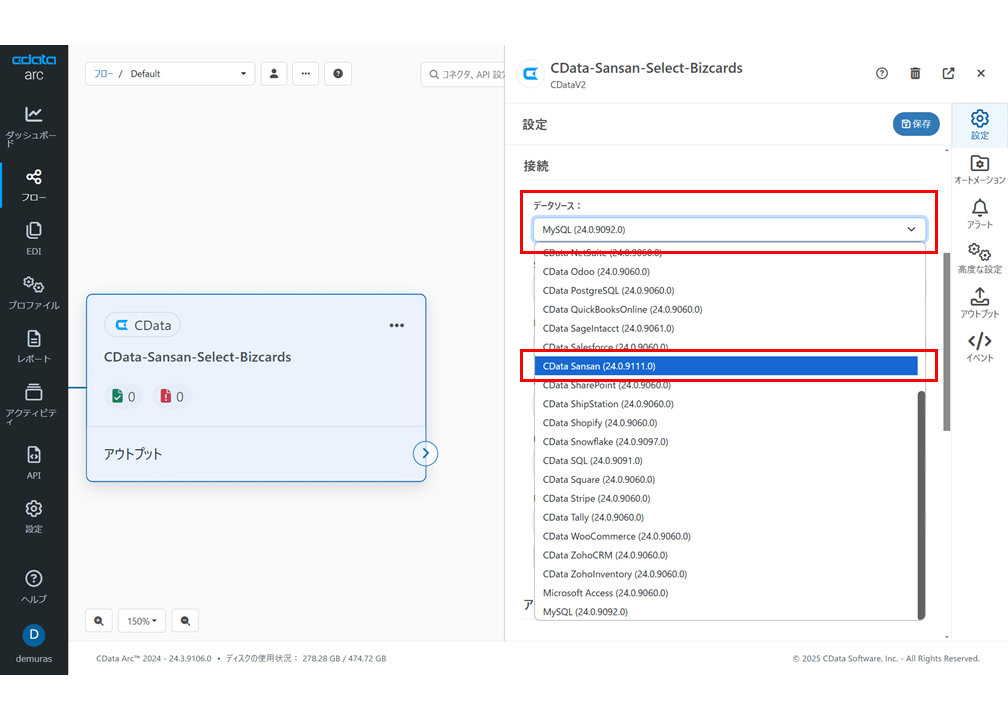This screenshot has width=1008, height=720.
Task: Select CData QuickBooksOnline option
Action: click(726, 309)
